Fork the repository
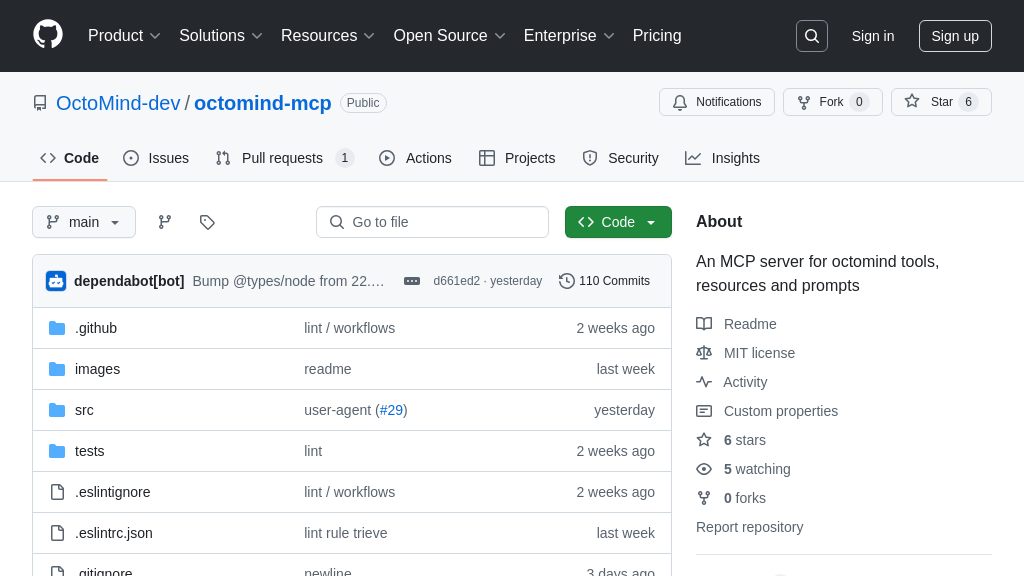Screen dimensions: 1024x576 pos(833,102)
